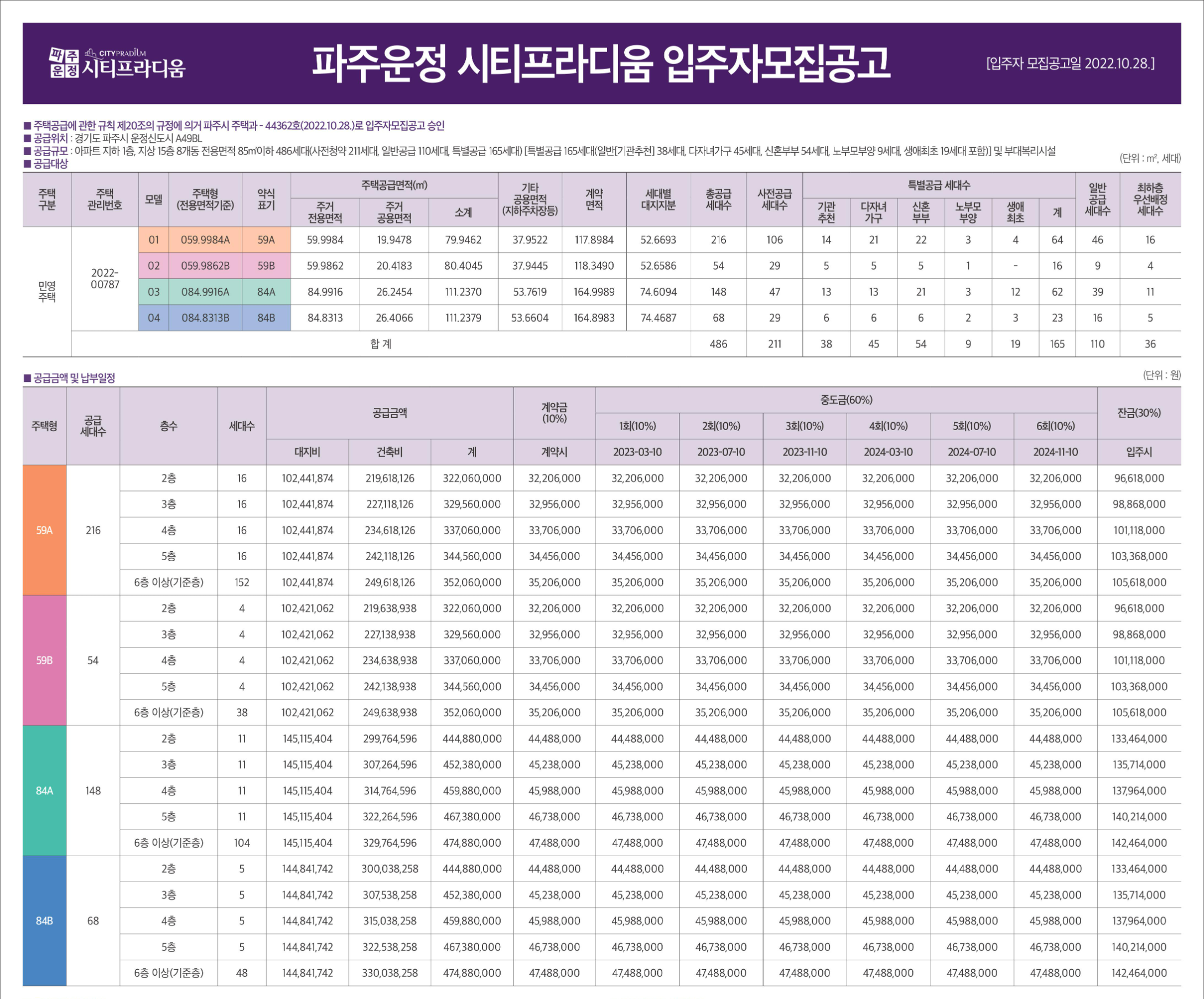Select the green 84A color block
This screenshot has height=999, width=1204.
(44, 790)
